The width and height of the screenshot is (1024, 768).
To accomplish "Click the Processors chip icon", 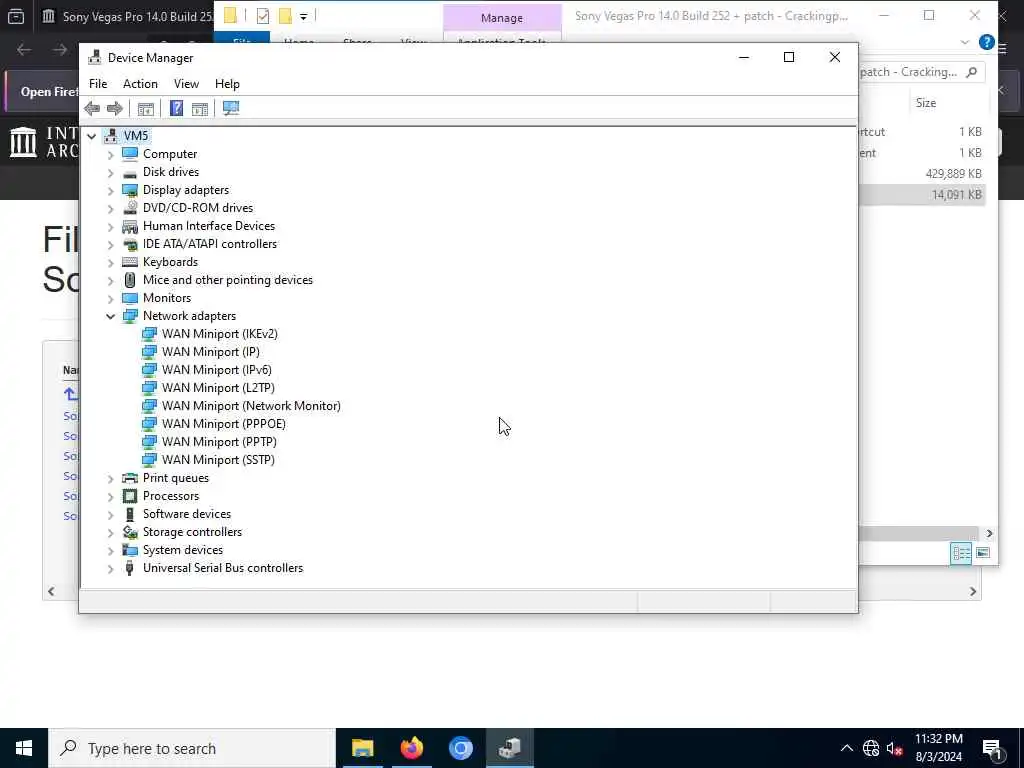I will pyautogui.click(x=130, y=496).
